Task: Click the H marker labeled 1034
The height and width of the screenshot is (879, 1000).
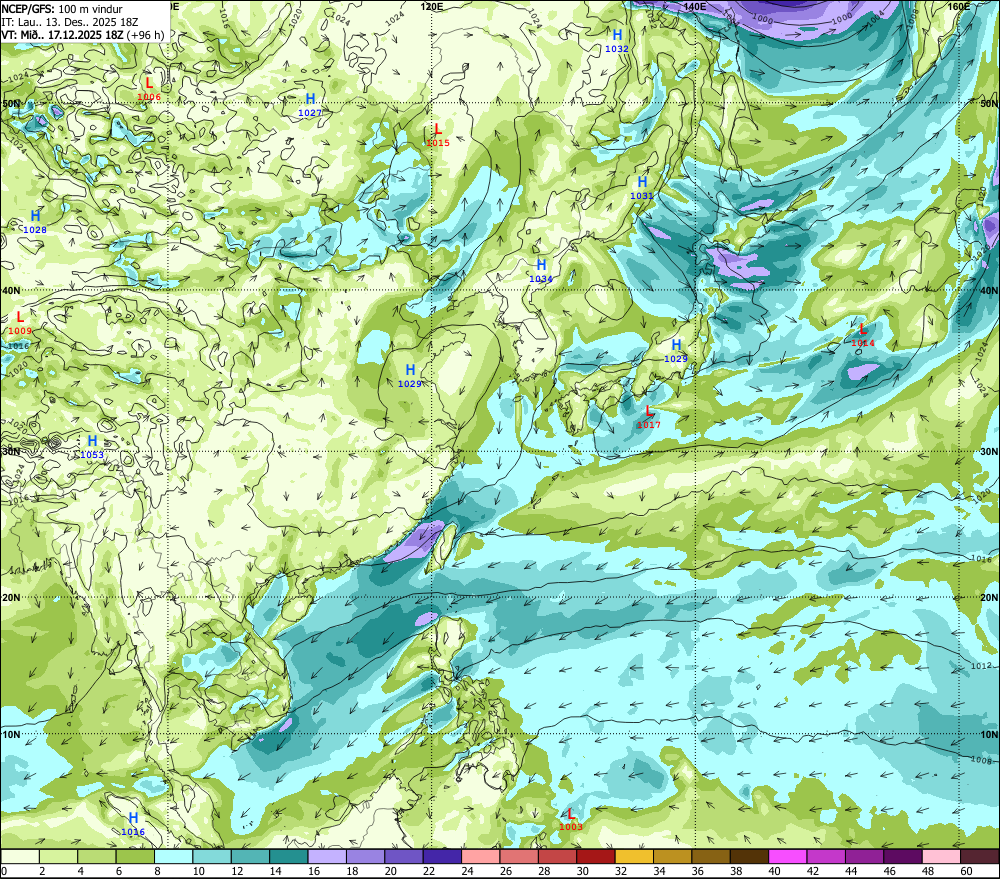Action: tap(541, 265)
